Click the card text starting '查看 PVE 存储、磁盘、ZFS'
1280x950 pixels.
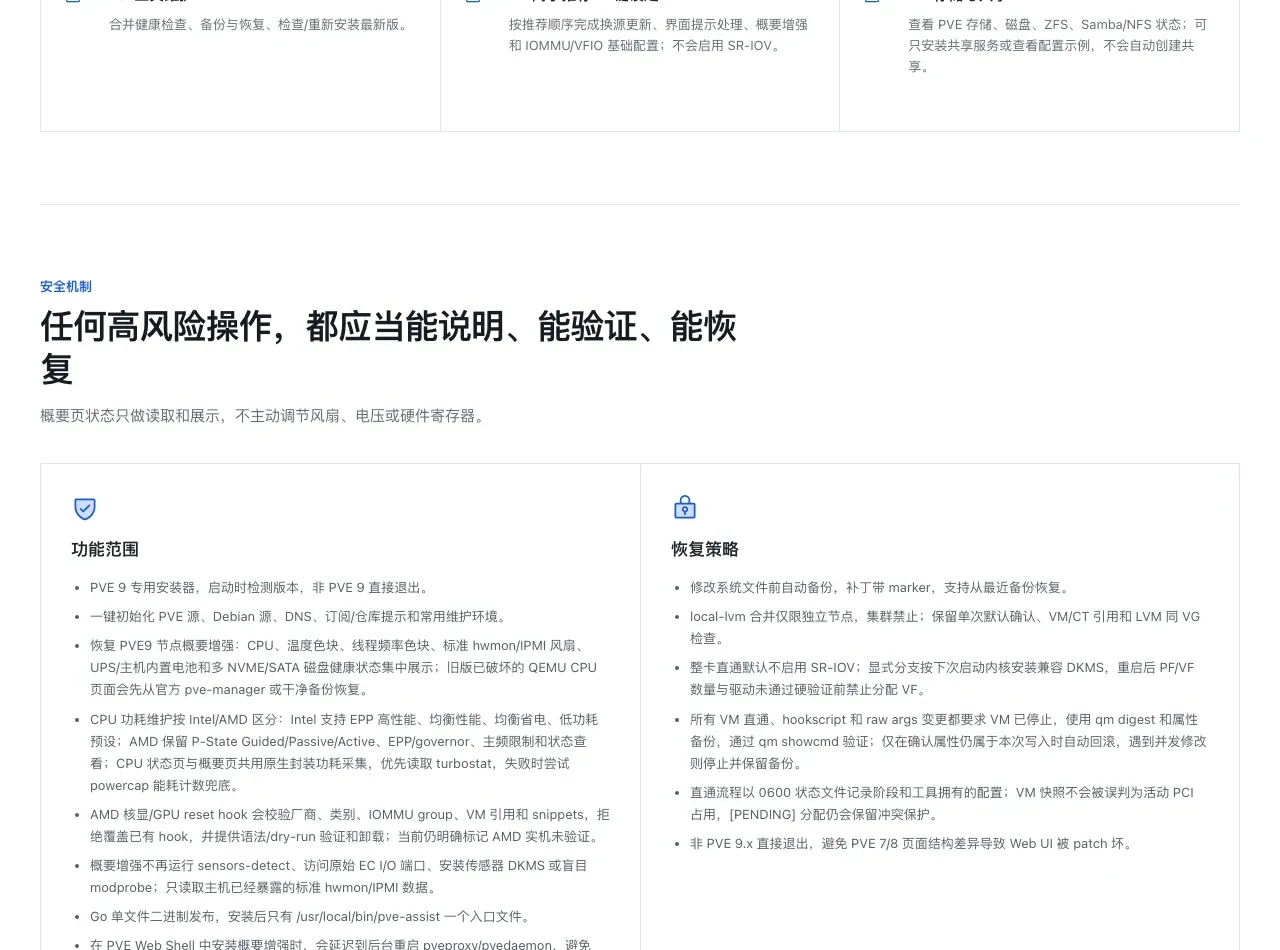click(1058, 45)
